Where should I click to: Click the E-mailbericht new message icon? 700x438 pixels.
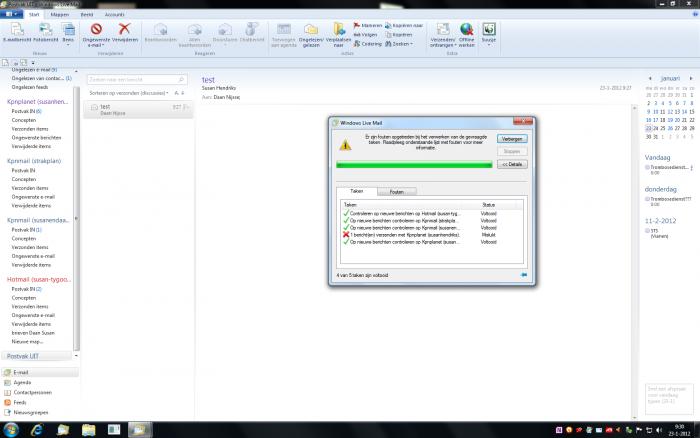(x=17, y=30)
